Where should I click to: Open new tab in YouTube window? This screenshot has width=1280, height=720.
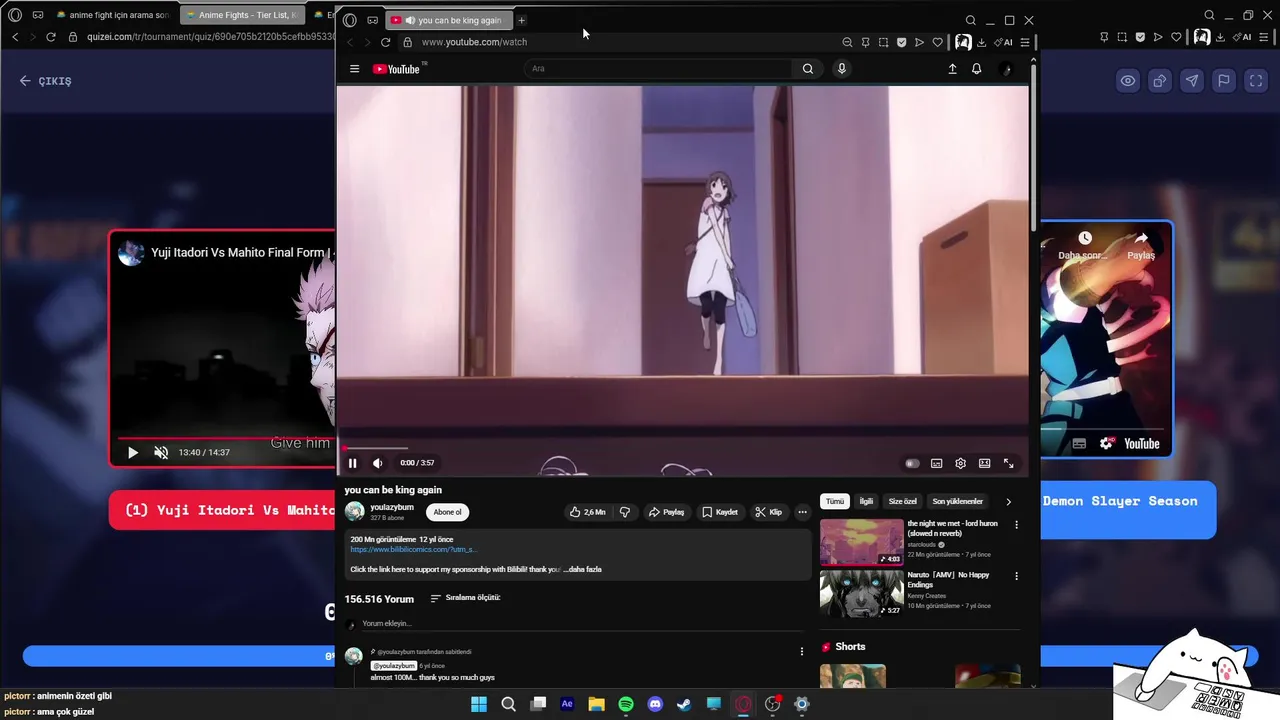pos(521,20)
